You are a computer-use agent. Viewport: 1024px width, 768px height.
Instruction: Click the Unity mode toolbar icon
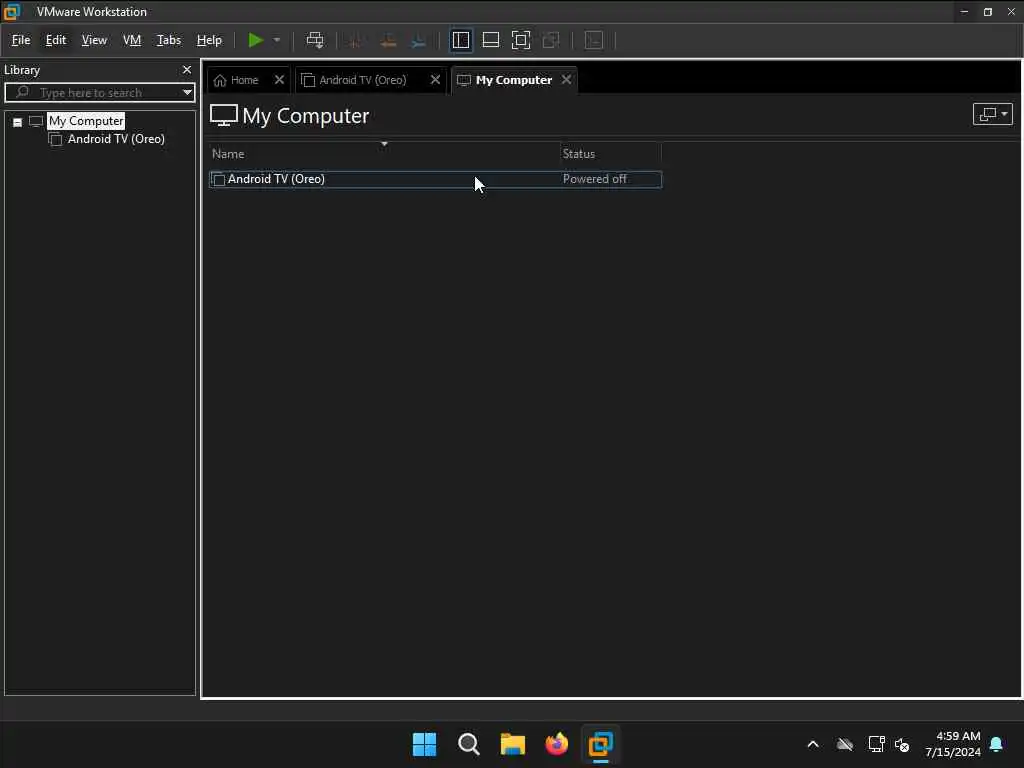[551, 40]
